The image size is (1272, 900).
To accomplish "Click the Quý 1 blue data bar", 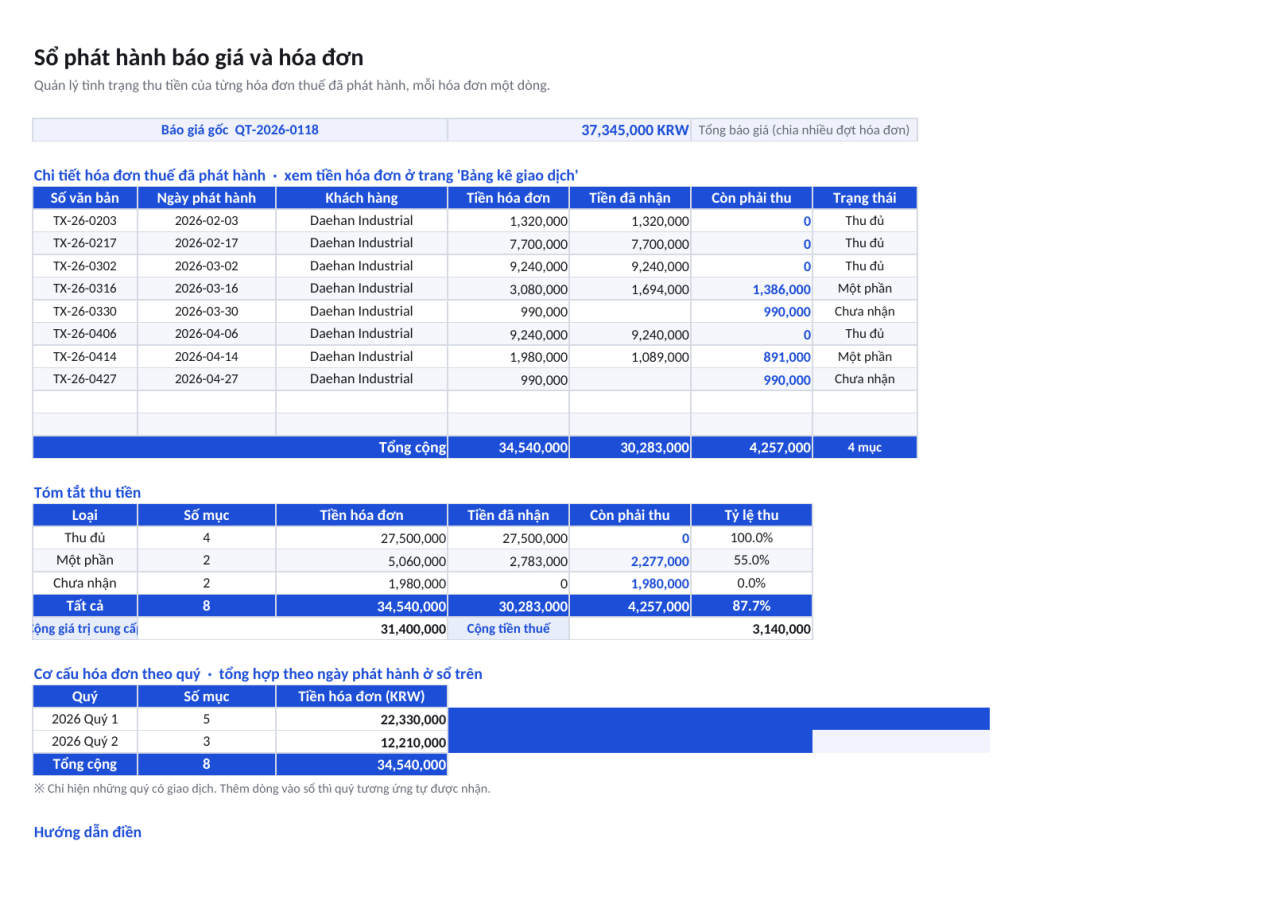I will [719, 719].
